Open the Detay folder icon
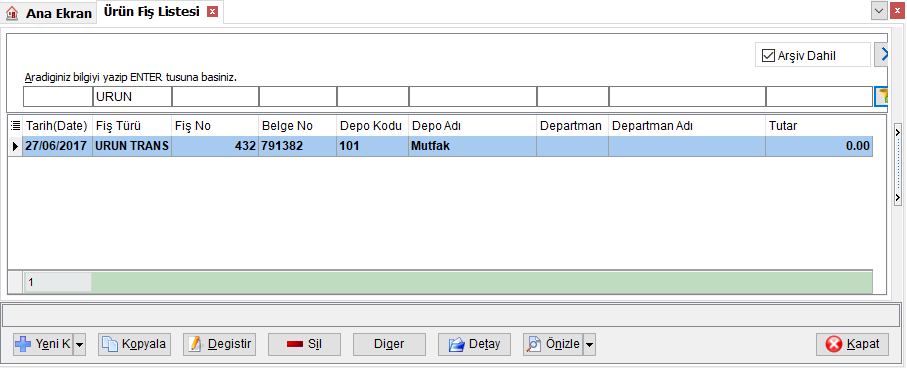 (457, 344)
